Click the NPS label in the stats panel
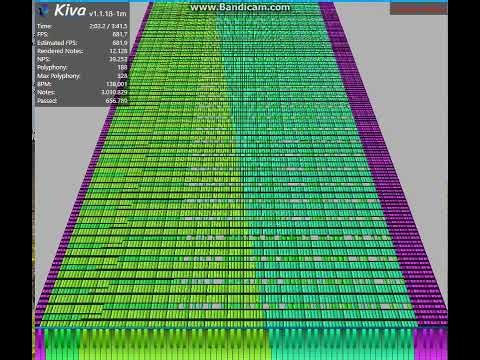The width and height of the screenshot is (480, 360). click(44, 59)
